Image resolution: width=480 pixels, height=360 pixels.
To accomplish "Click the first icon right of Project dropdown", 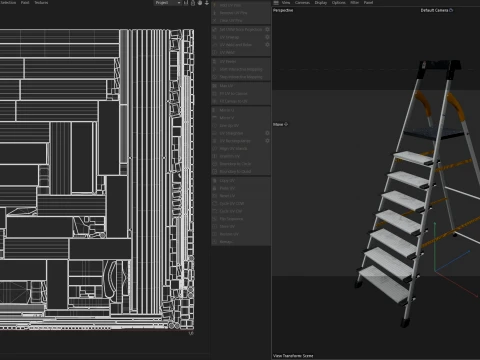I will click(186, 3).
